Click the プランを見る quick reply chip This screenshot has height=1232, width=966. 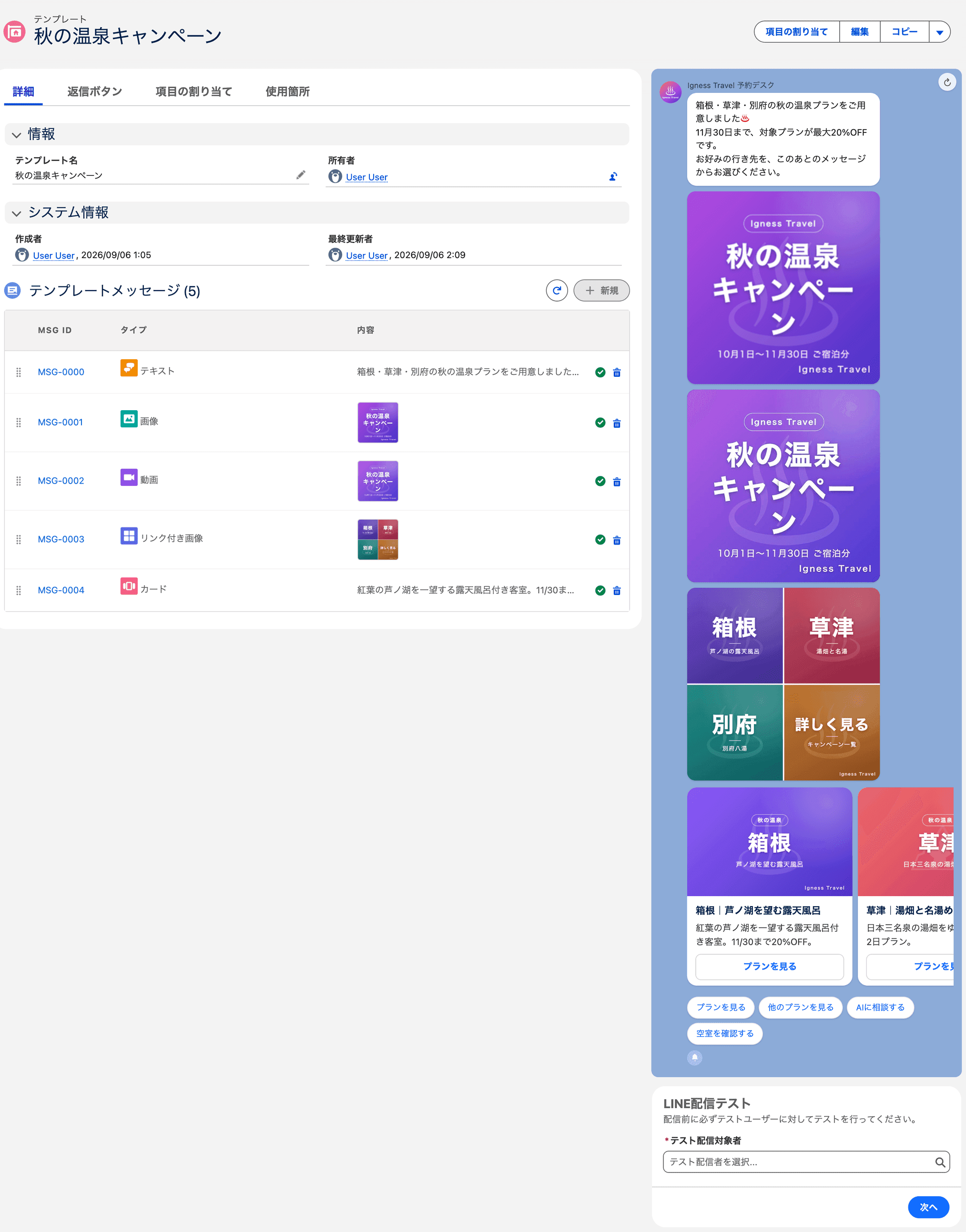[721, 1008]
